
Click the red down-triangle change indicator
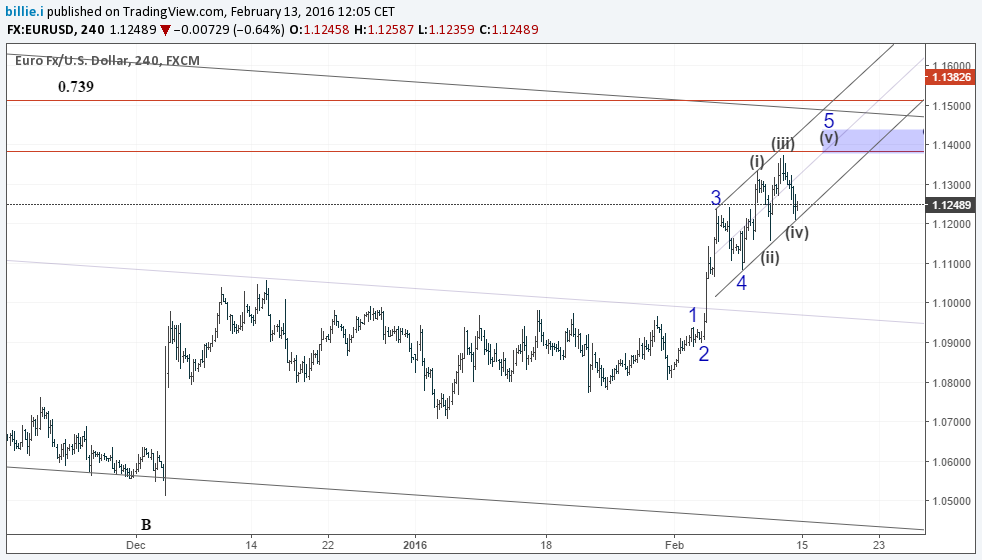(165, 30)
